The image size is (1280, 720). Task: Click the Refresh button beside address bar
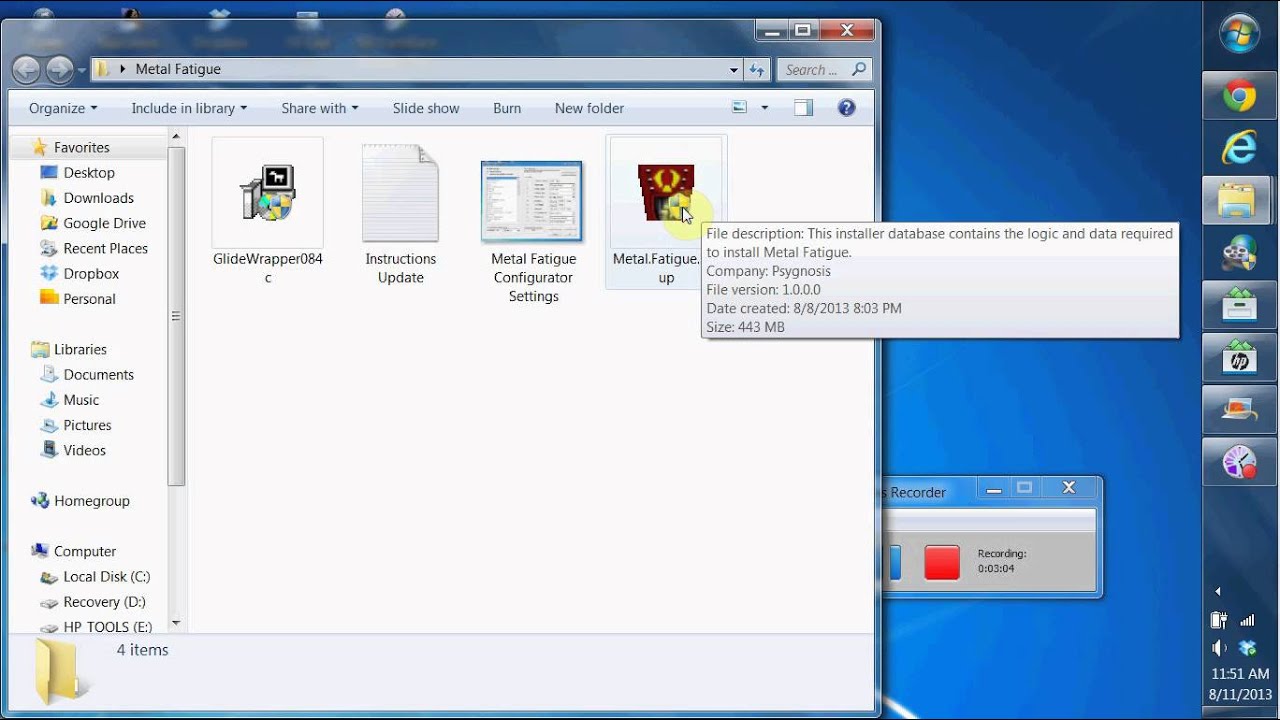[757, 70]
